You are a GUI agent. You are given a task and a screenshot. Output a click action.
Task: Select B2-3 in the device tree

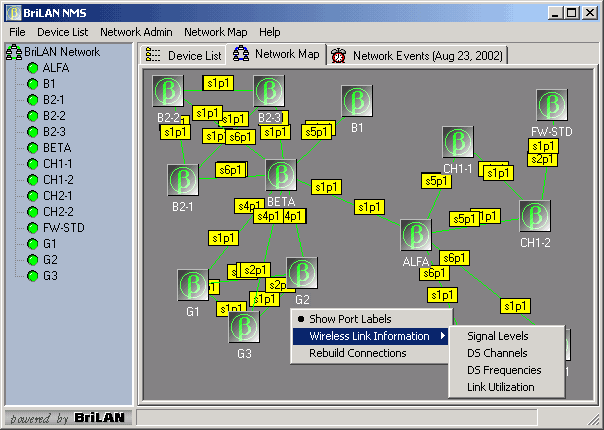[x=54, y=132]
